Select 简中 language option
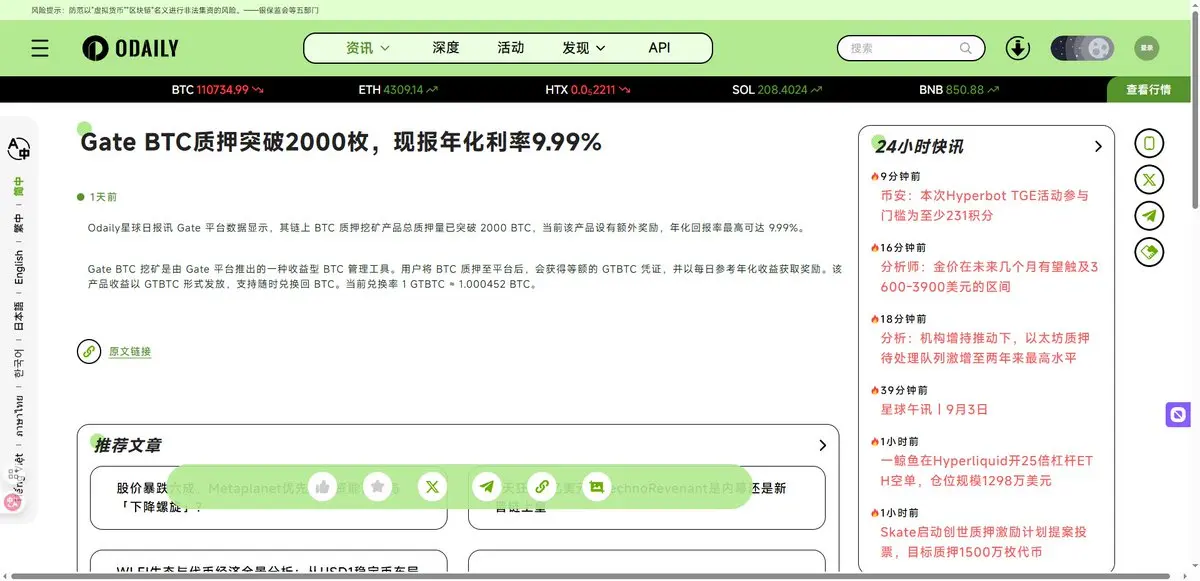This screenshot has height=581, width=1200. [19, 187]
